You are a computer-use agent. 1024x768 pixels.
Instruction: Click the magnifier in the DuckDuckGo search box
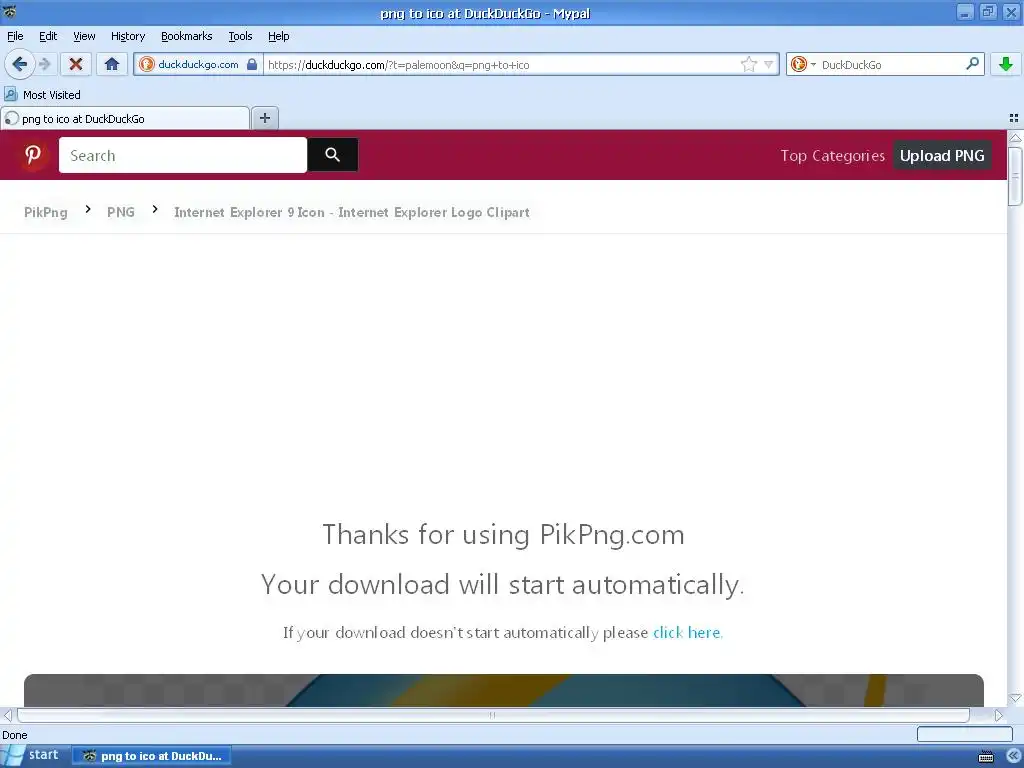[x=972, y=64]
